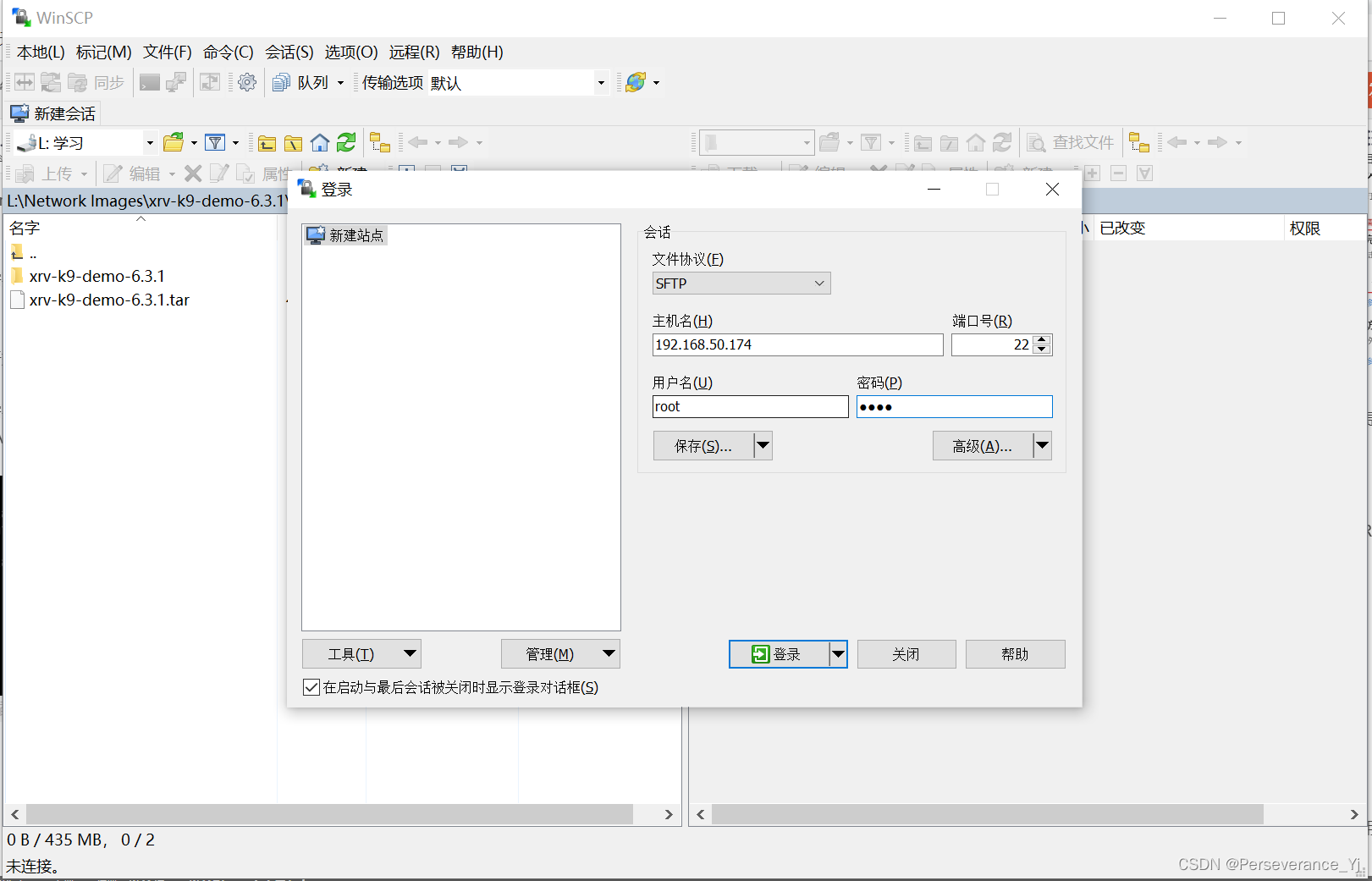Go to local home directory icon

point(320,142)
